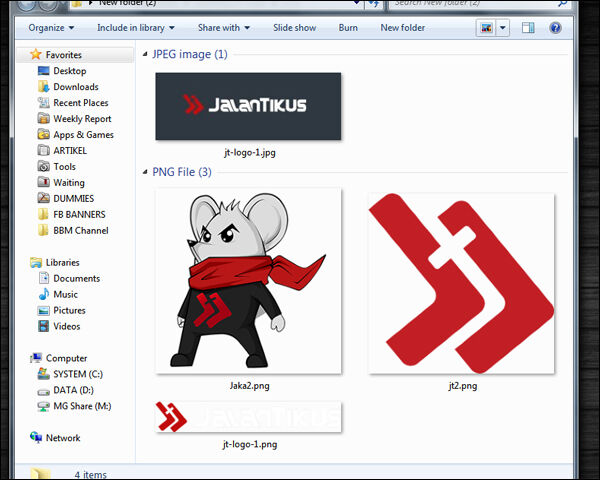Screen dimensions: 600x480
Task: Open the Share with dropdown
Action: click(x=224, y=28)
